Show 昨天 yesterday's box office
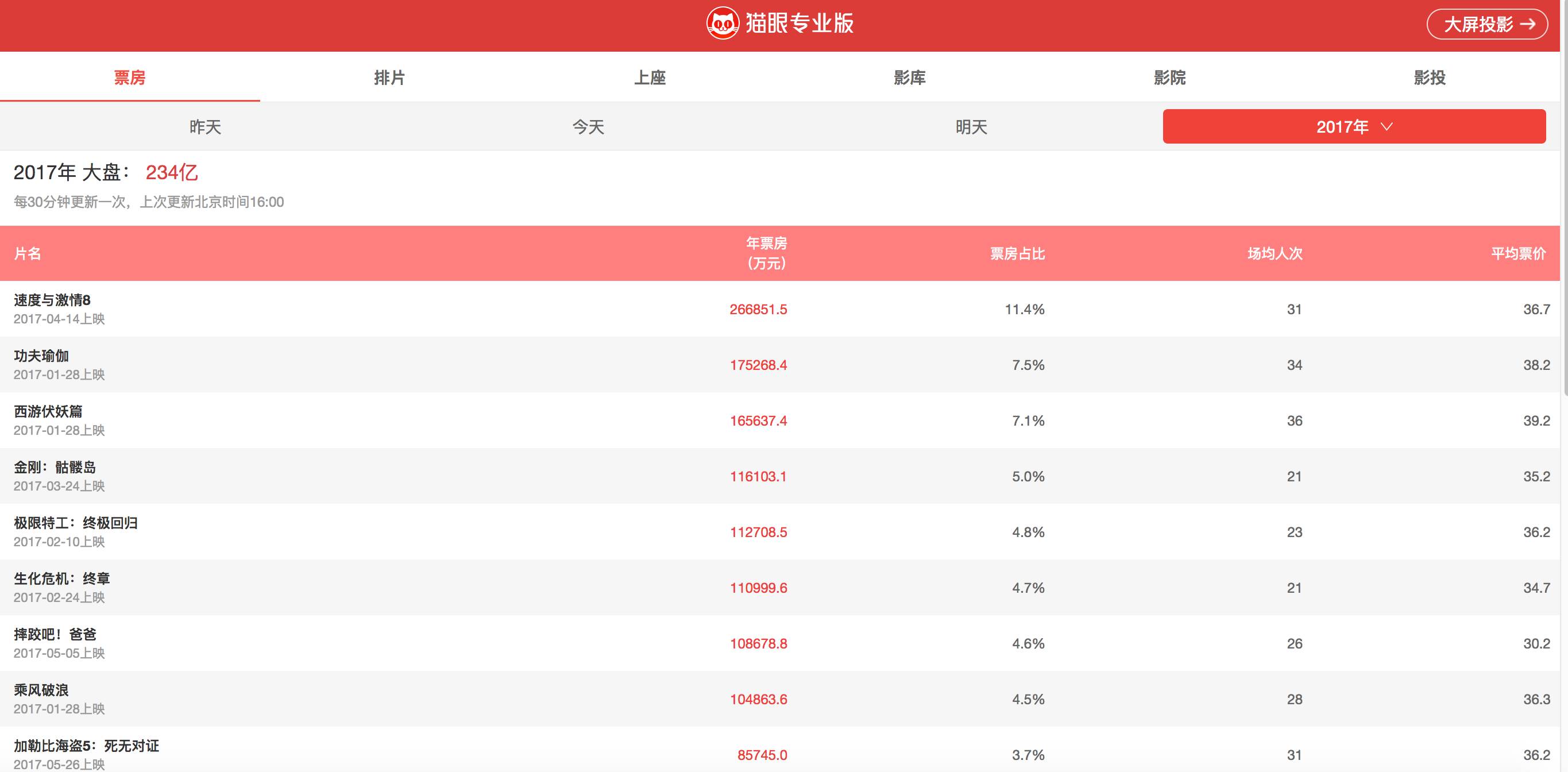1568x772 pixels. [x=205, y=126]
